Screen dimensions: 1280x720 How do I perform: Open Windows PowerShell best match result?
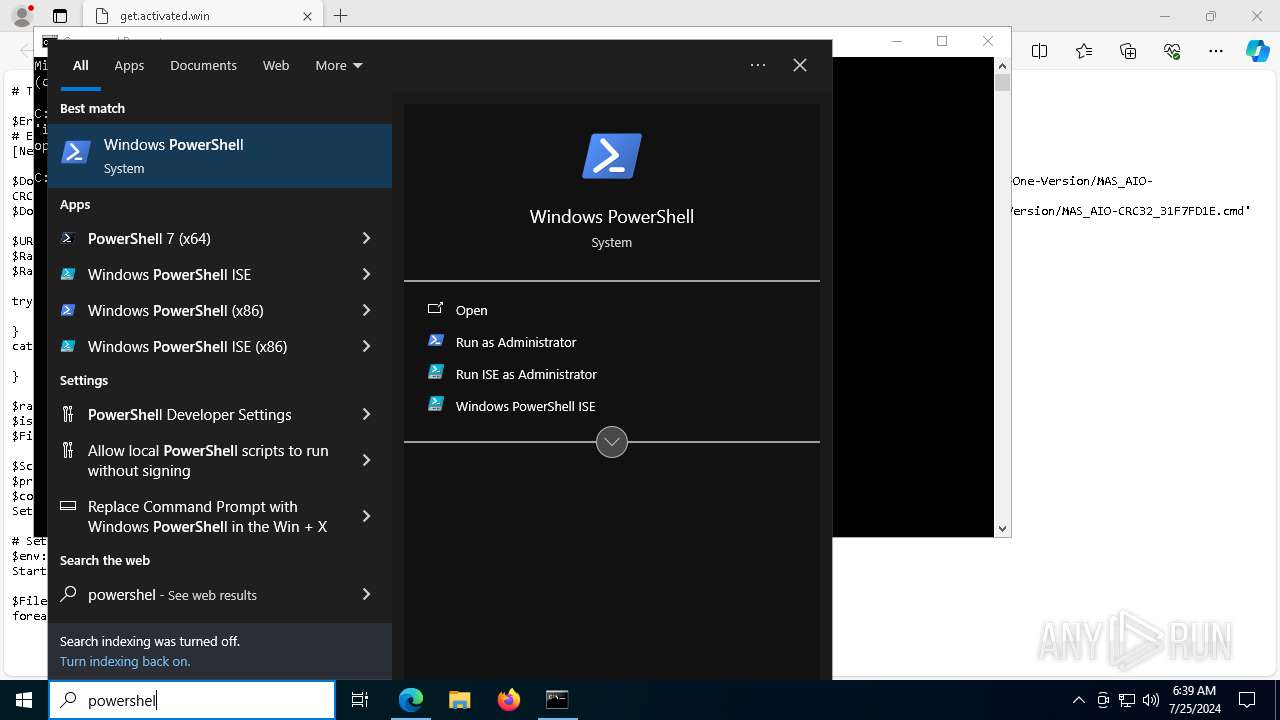tap(220, 156)
